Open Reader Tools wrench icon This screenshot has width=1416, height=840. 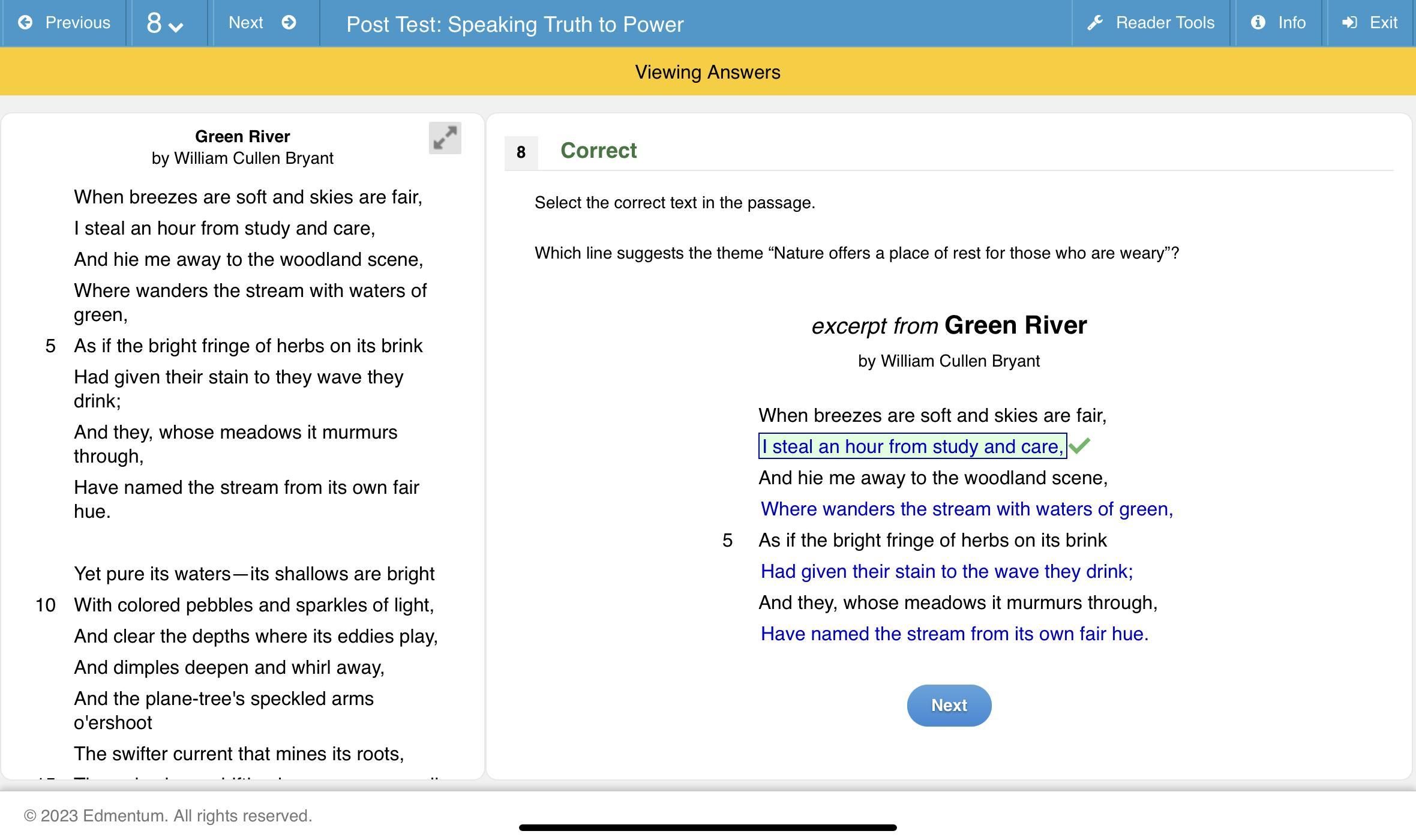pos(1095,23)
